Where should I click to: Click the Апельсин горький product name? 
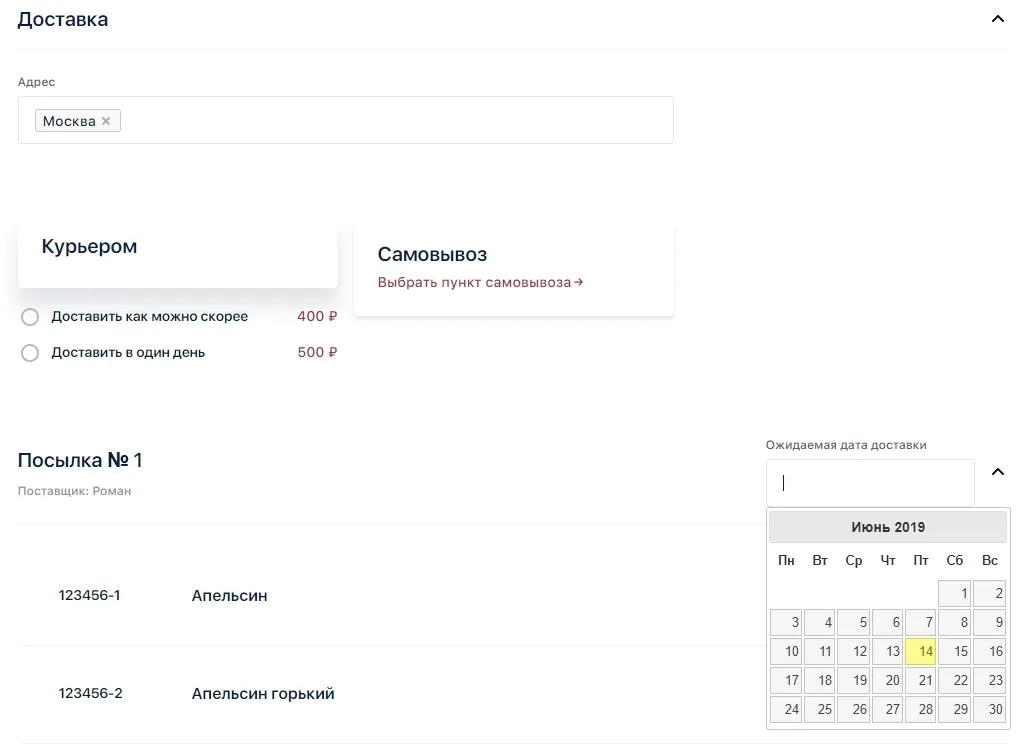coord(263,694)
